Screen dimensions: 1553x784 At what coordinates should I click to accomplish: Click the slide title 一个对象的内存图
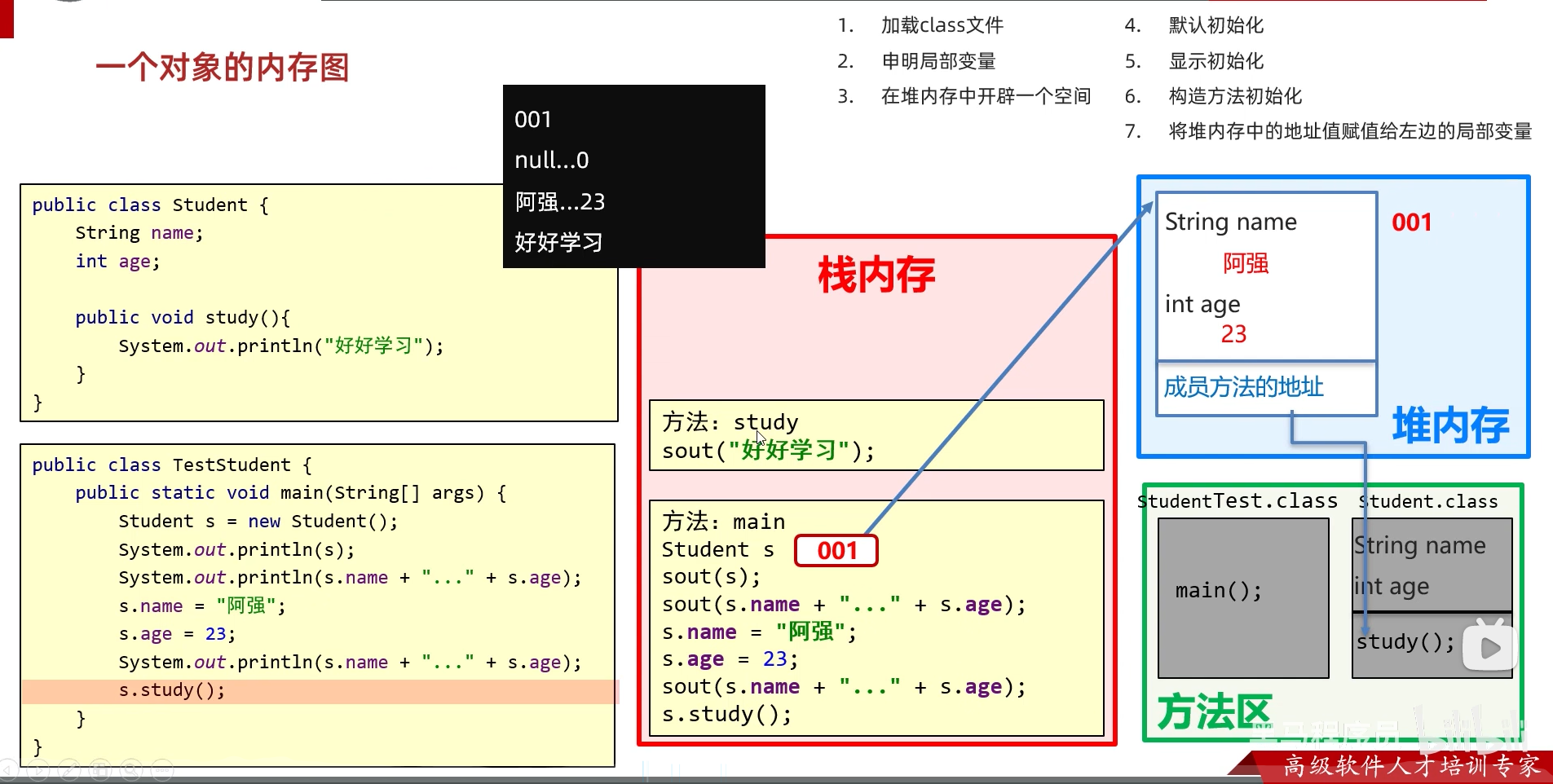(223, 67)
